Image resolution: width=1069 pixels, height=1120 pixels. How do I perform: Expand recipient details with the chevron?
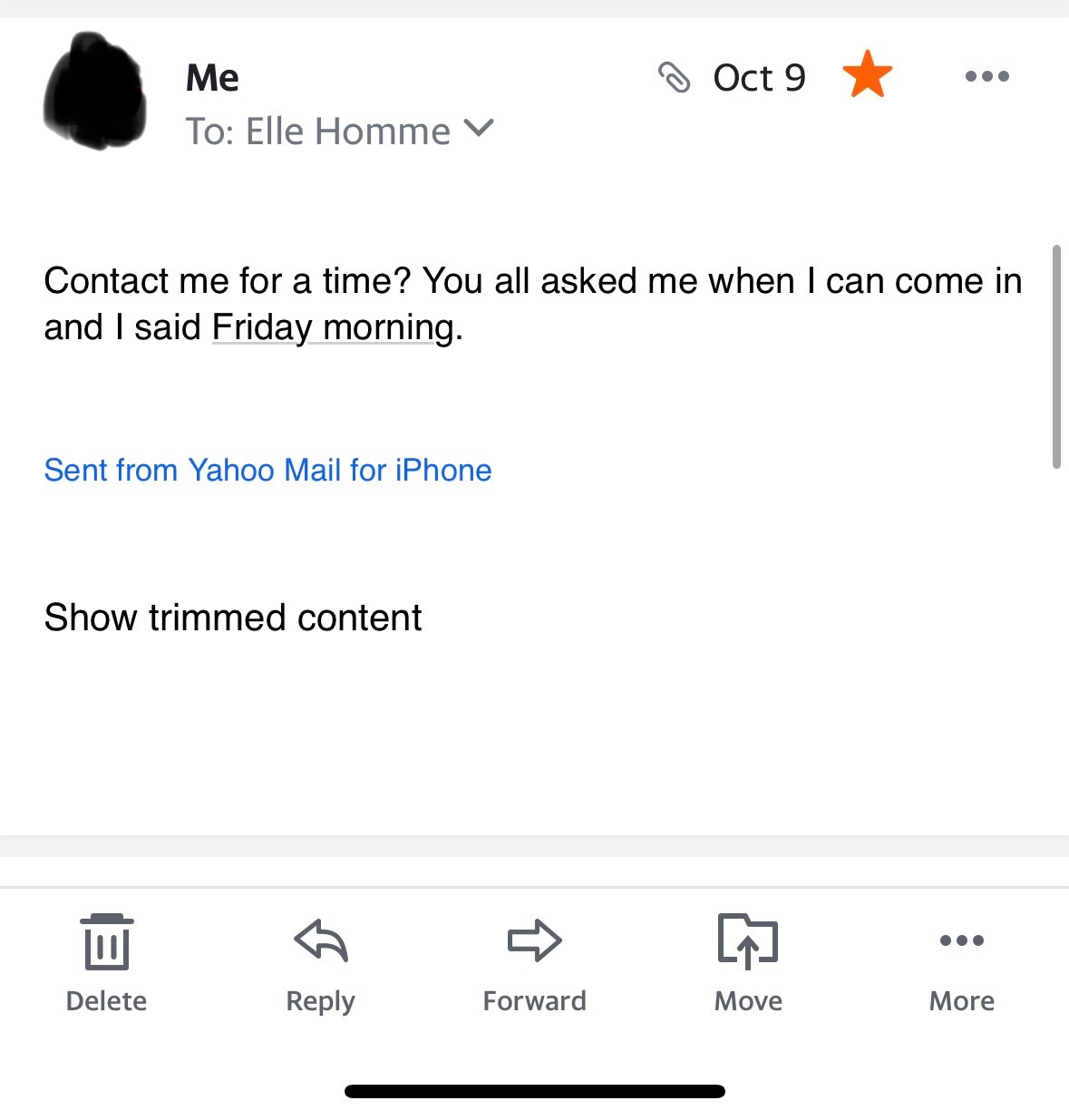click(479, 130)
